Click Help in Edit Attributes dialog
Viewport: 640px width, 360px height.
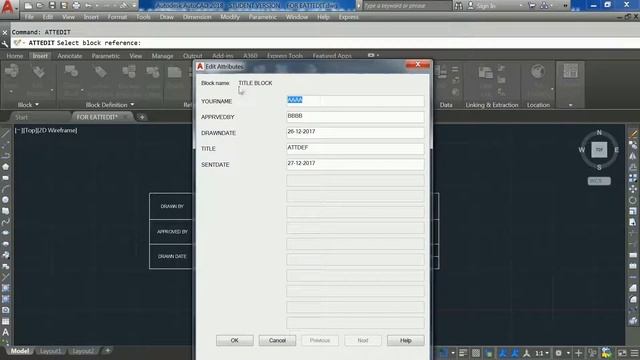[405, 340]
